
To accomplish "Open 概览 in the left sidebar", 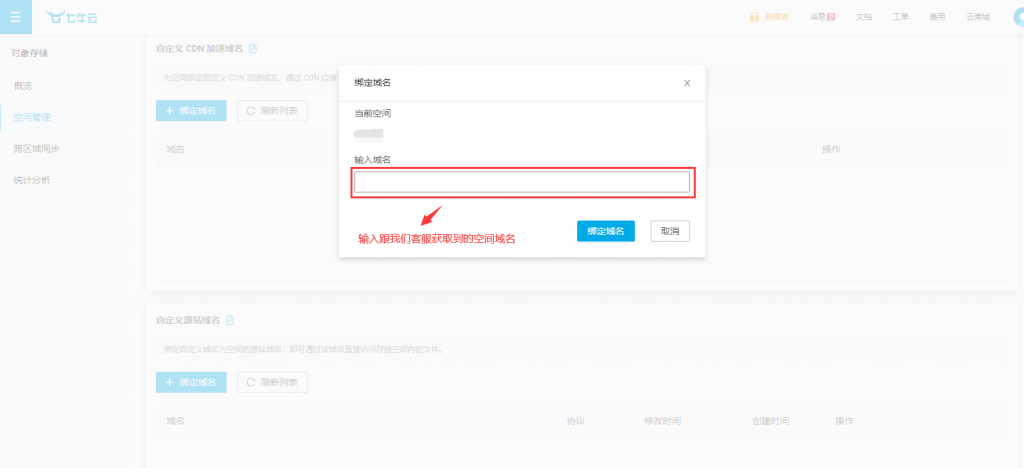I will click(x=23, y=85).
